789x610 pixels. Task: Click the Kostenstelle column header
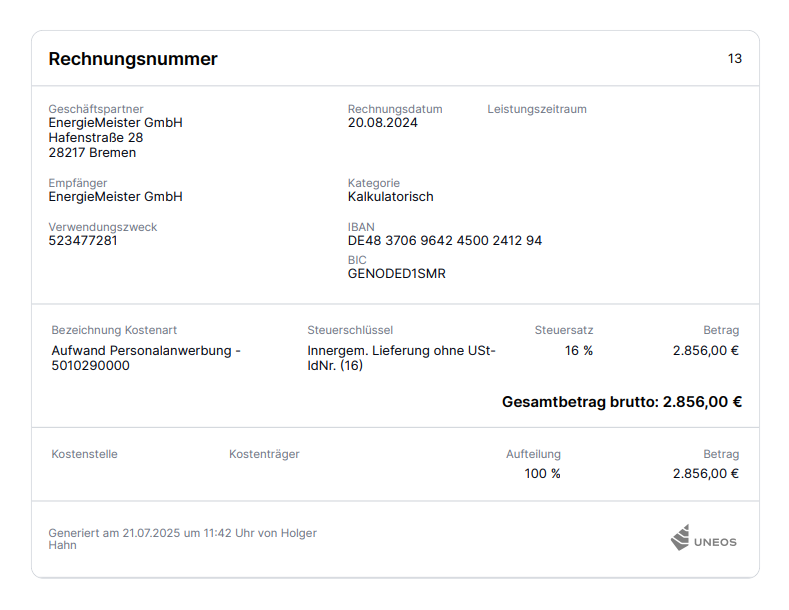84,454
